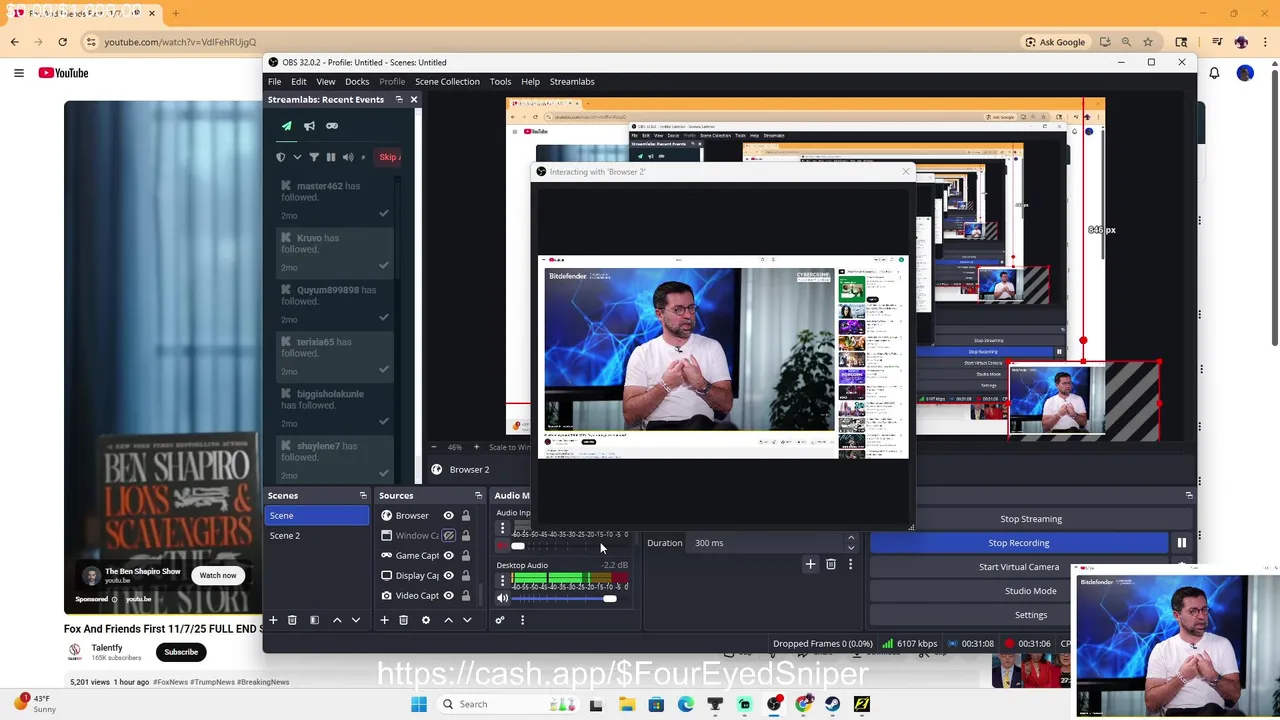This screenshot has width=1280, height=720.
Task: Increase transition Duration with up arrow
Action: pyautogui.click(x=851, y=538)
